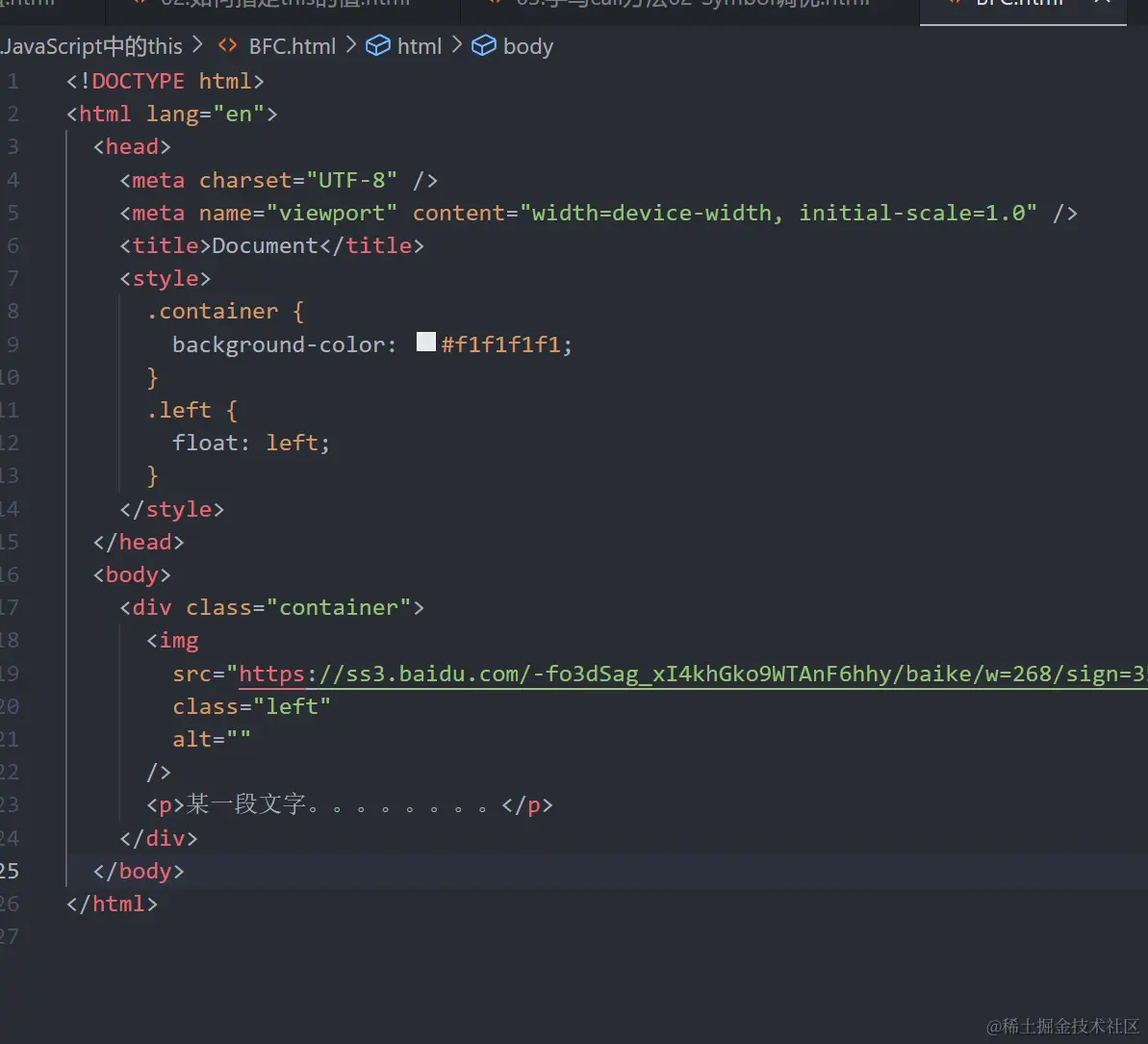Click the '</body>' closing tag
This screenshot has width=1148, height=1044.
[139, 871]
